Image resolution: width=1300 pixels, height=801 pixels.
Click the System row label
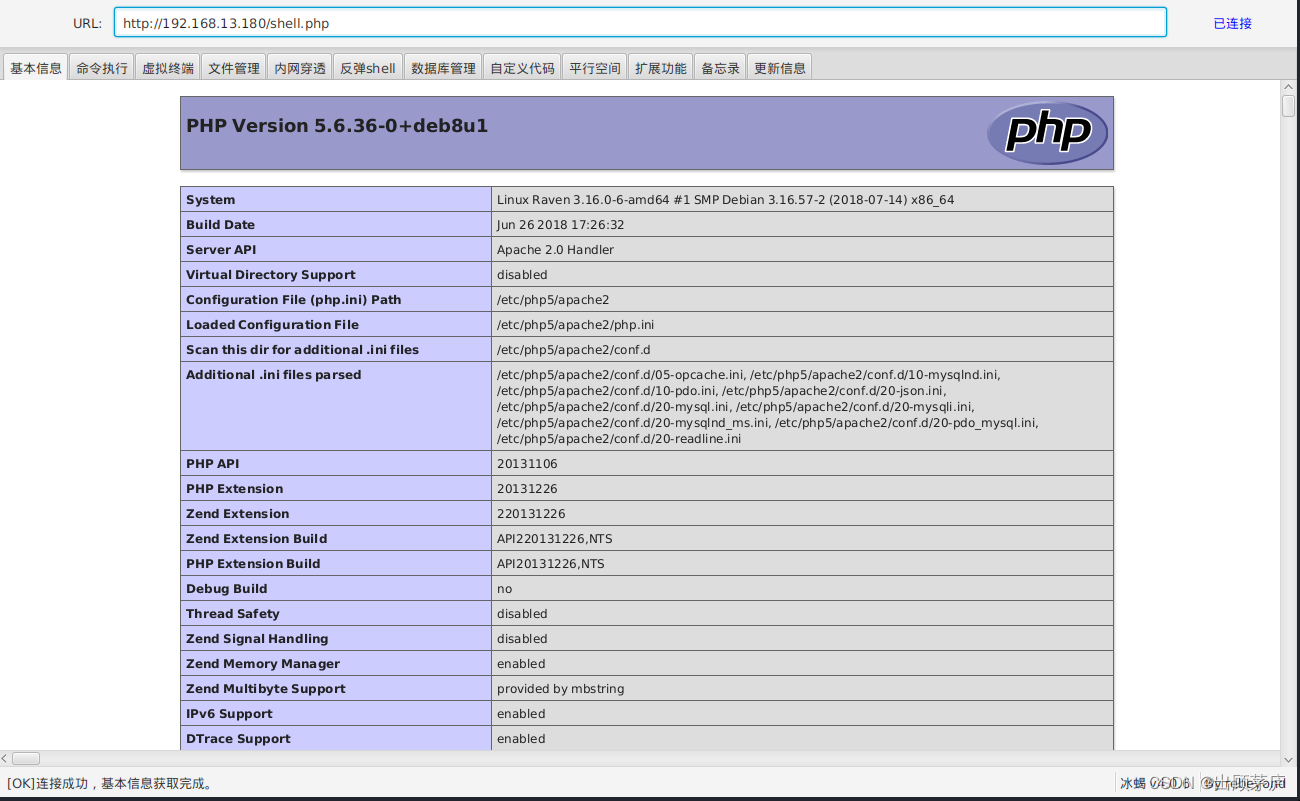pyautogui.click(x=210, y=200)
